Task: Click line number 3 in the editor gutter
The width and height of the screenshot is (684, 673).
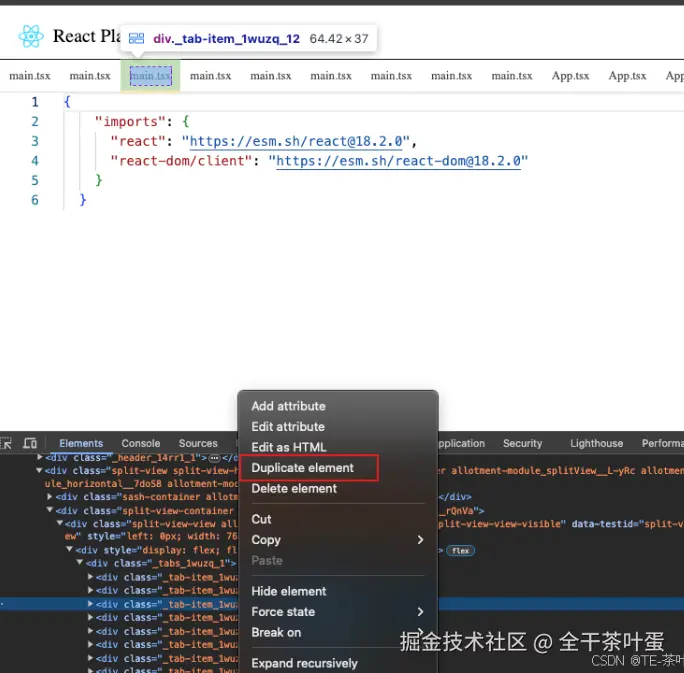Action: (35, 141)
